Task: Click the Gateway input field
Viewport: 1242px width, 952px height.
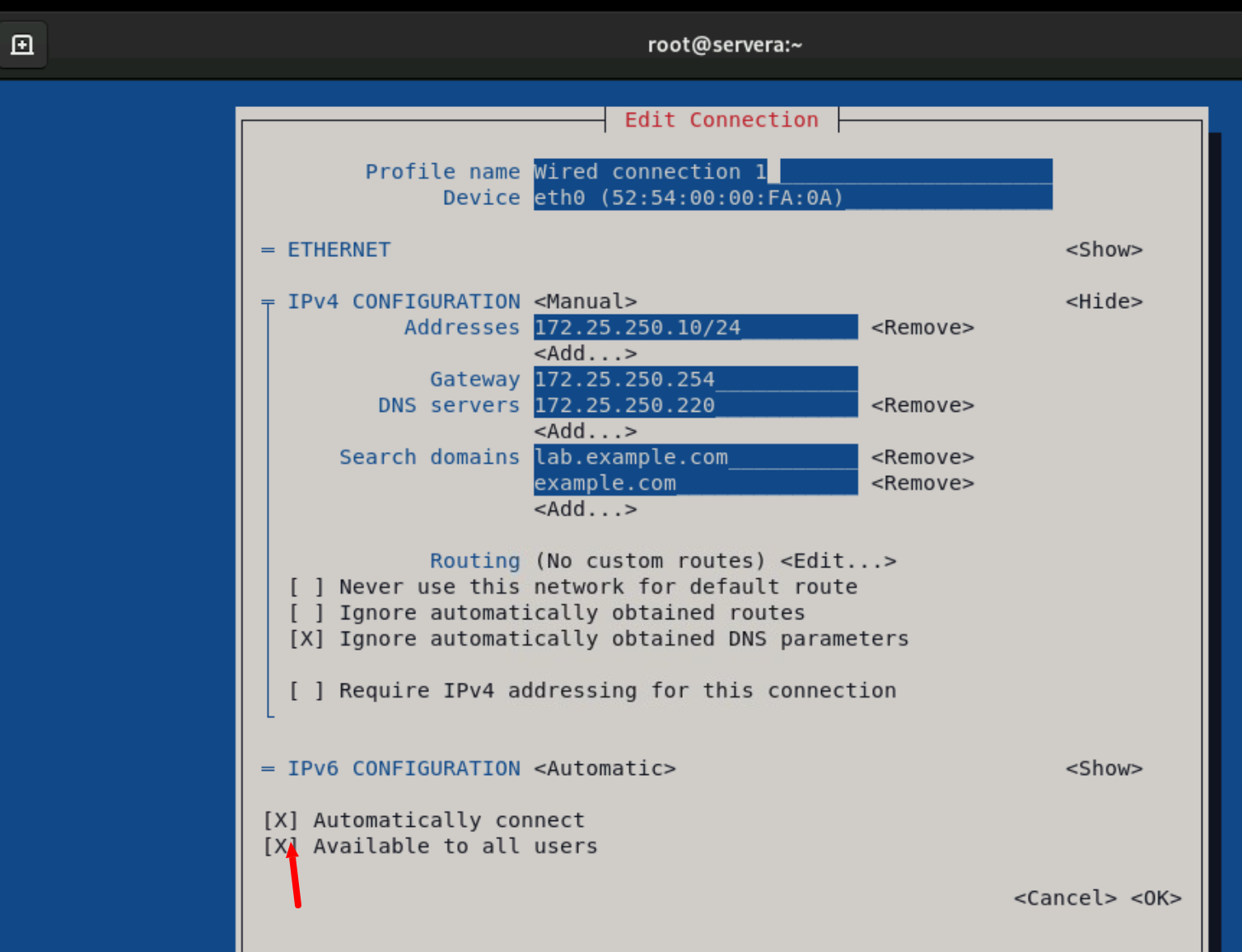Action: point(694,378)
